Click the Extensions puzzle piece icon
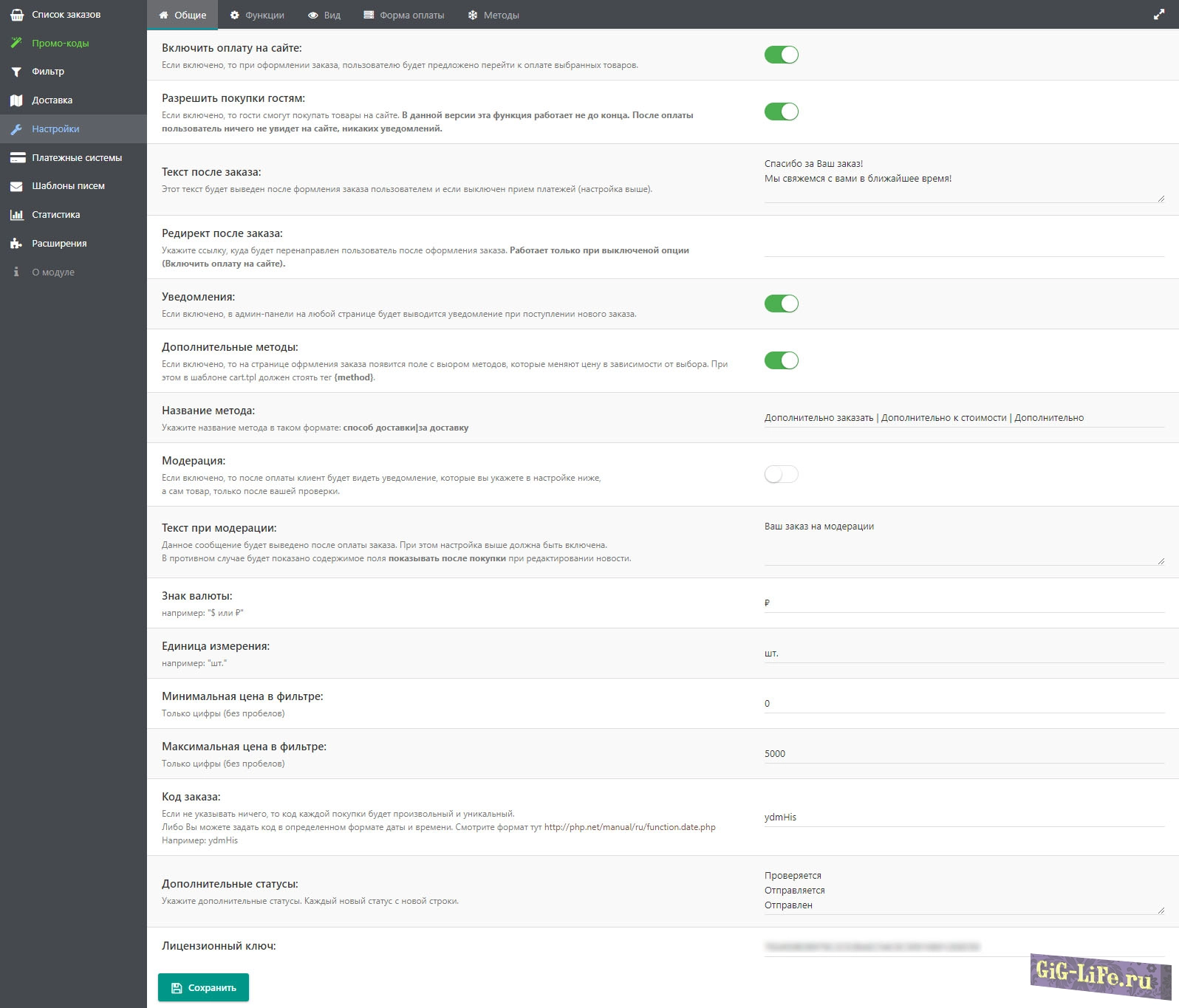The image size is (1179, 1008). (x=16, y=244)
